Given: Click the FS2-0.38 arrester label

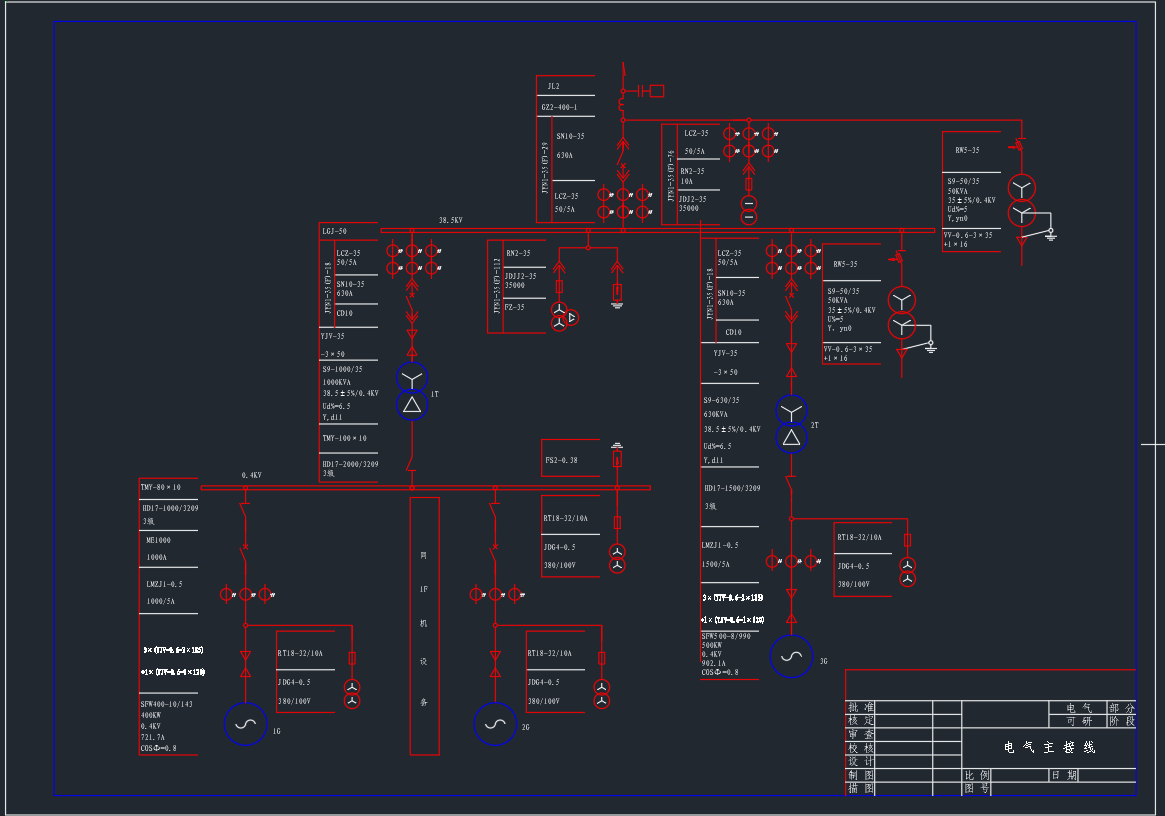Looking at the screenshot, I should [561, 461].
